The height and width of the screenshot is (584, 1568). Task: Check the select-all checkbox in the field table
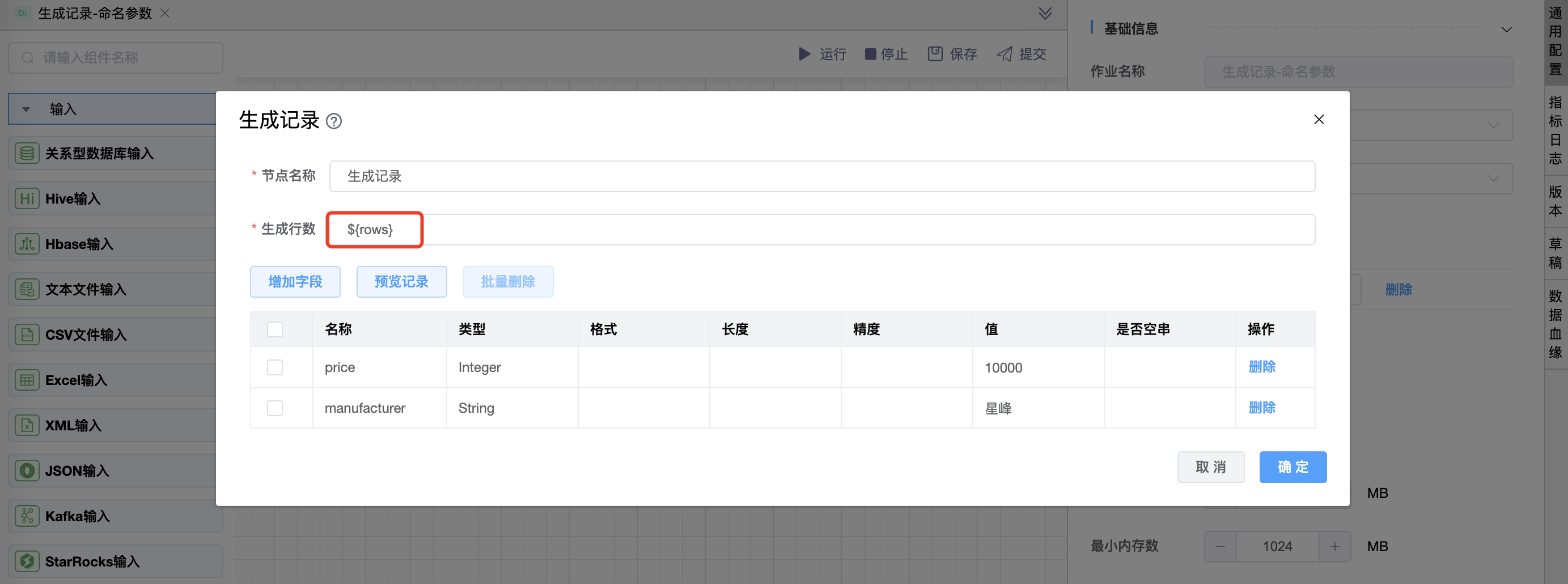(x=274, y=329)
